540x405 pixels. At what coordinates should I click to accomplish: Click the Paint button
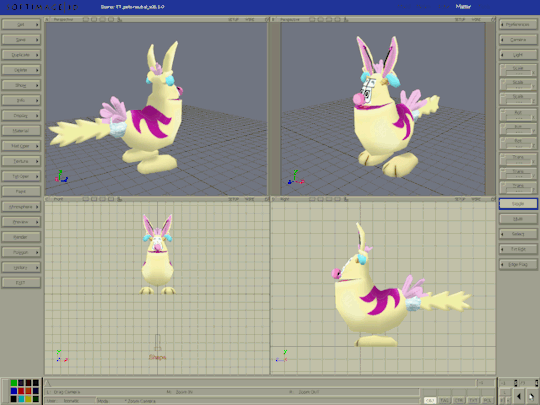pos(21,191)
